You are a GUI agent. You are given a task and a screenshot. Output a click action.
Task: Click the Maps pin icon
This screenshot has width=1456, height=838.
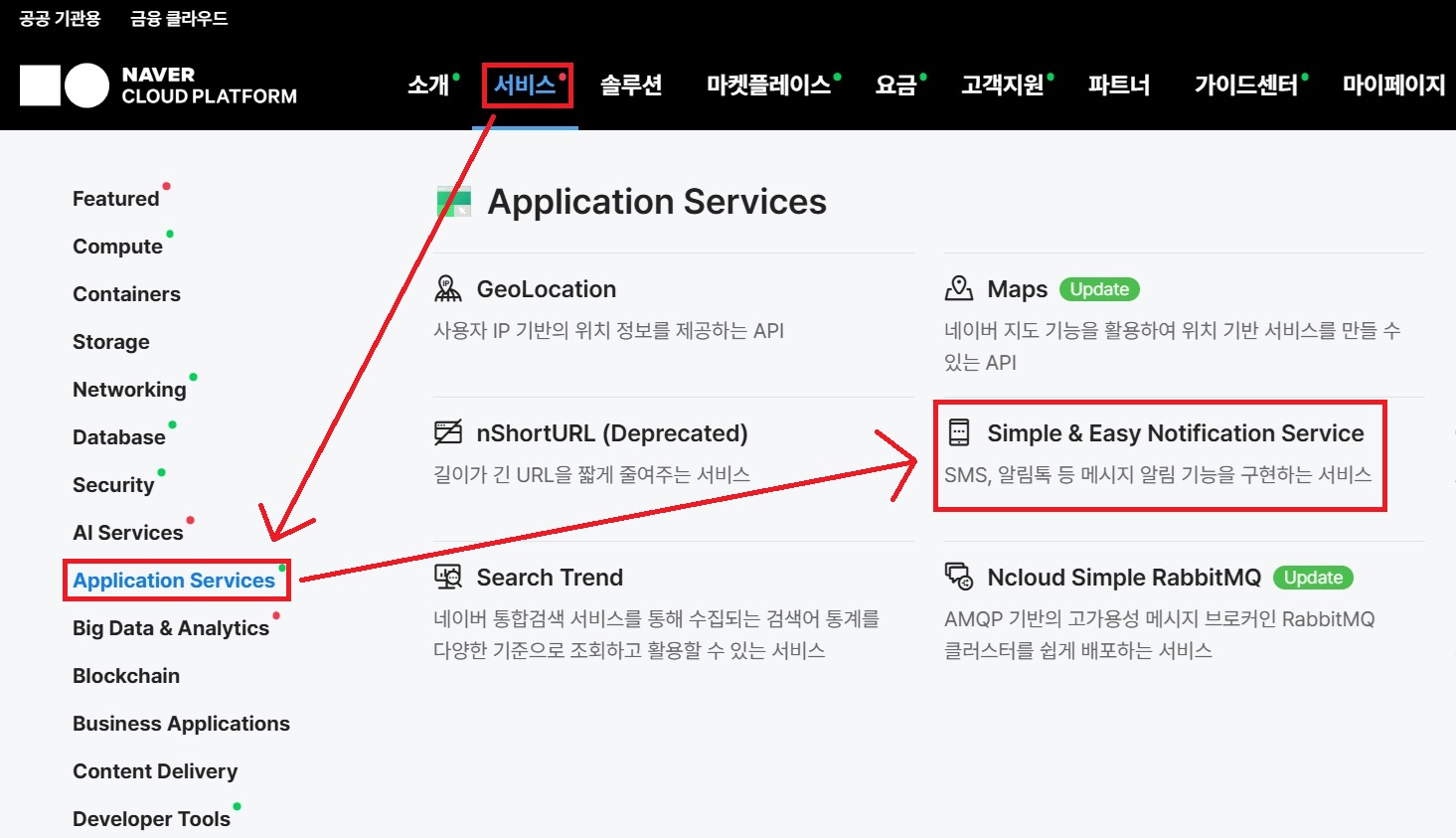point(958,289)
